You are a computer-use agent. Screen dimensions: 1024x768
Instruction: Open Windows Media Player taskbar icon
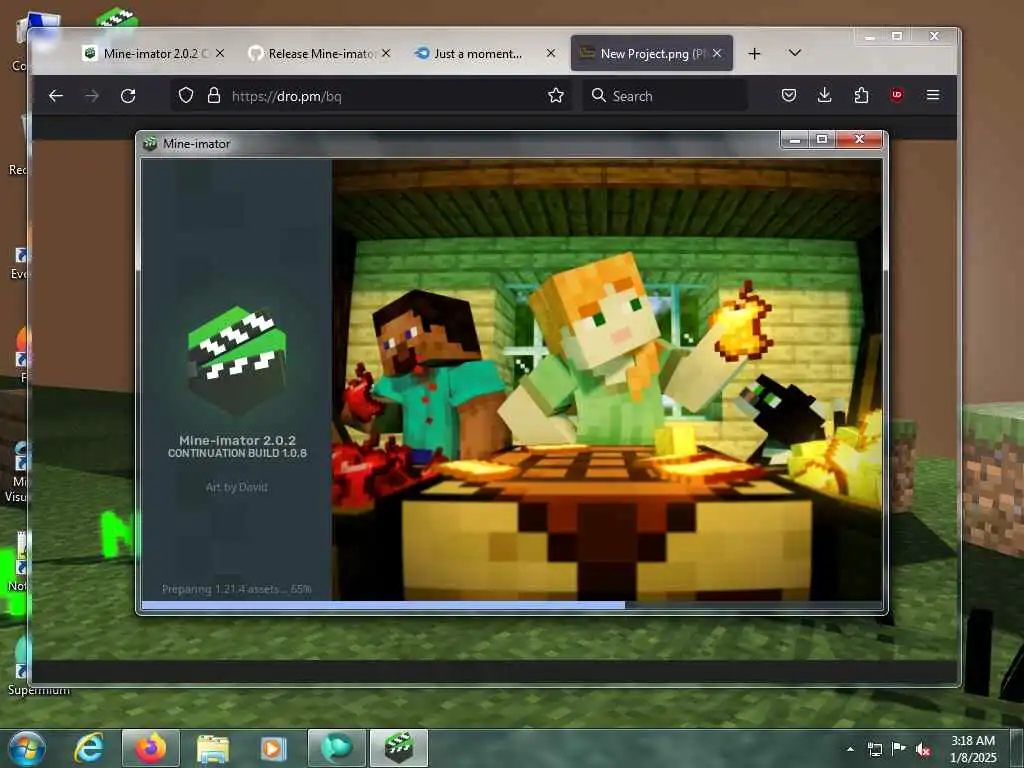point(273,748)
